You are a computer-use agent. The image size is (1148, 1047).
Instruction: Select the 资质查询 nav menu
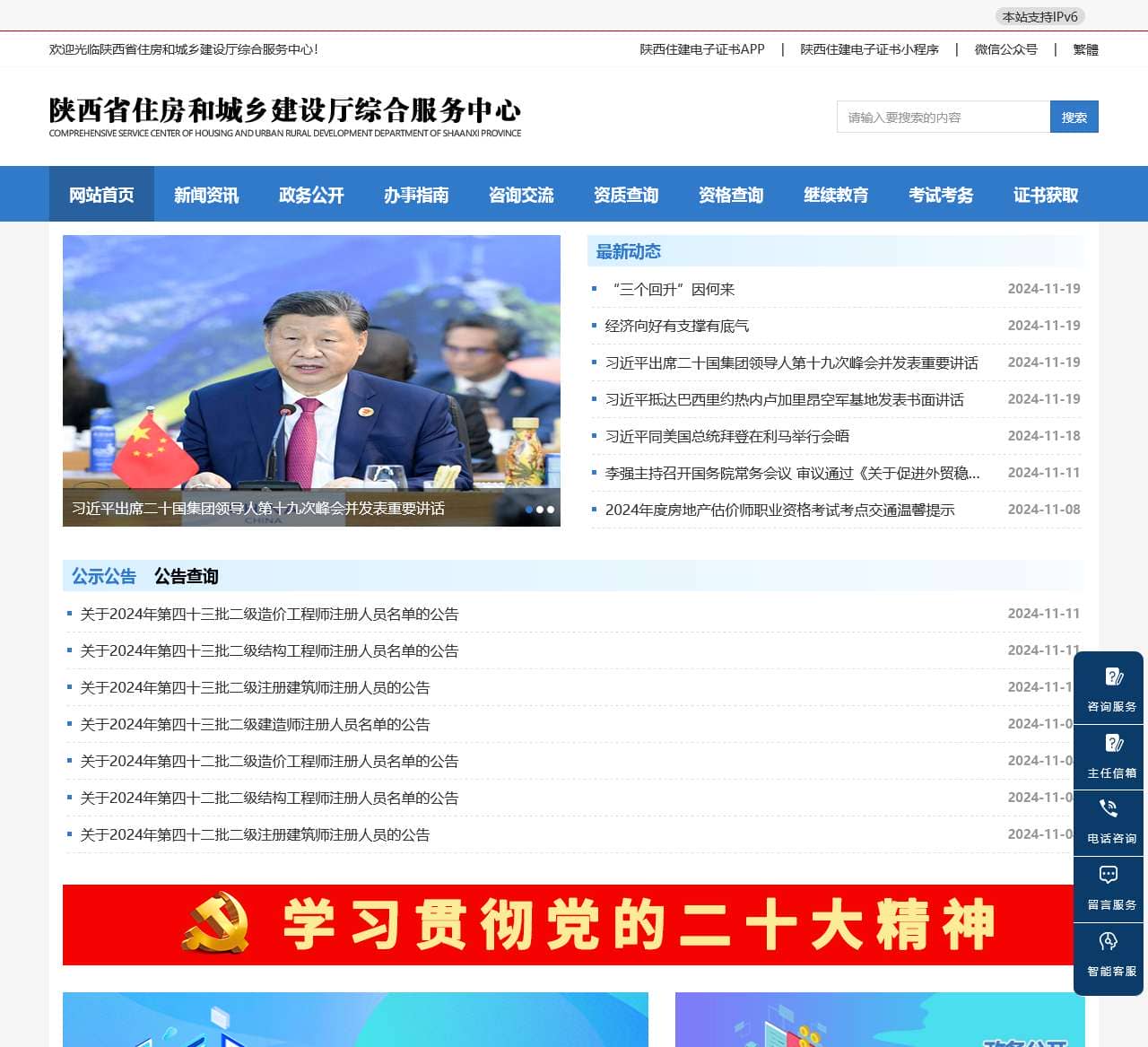[x=626, y=194]
